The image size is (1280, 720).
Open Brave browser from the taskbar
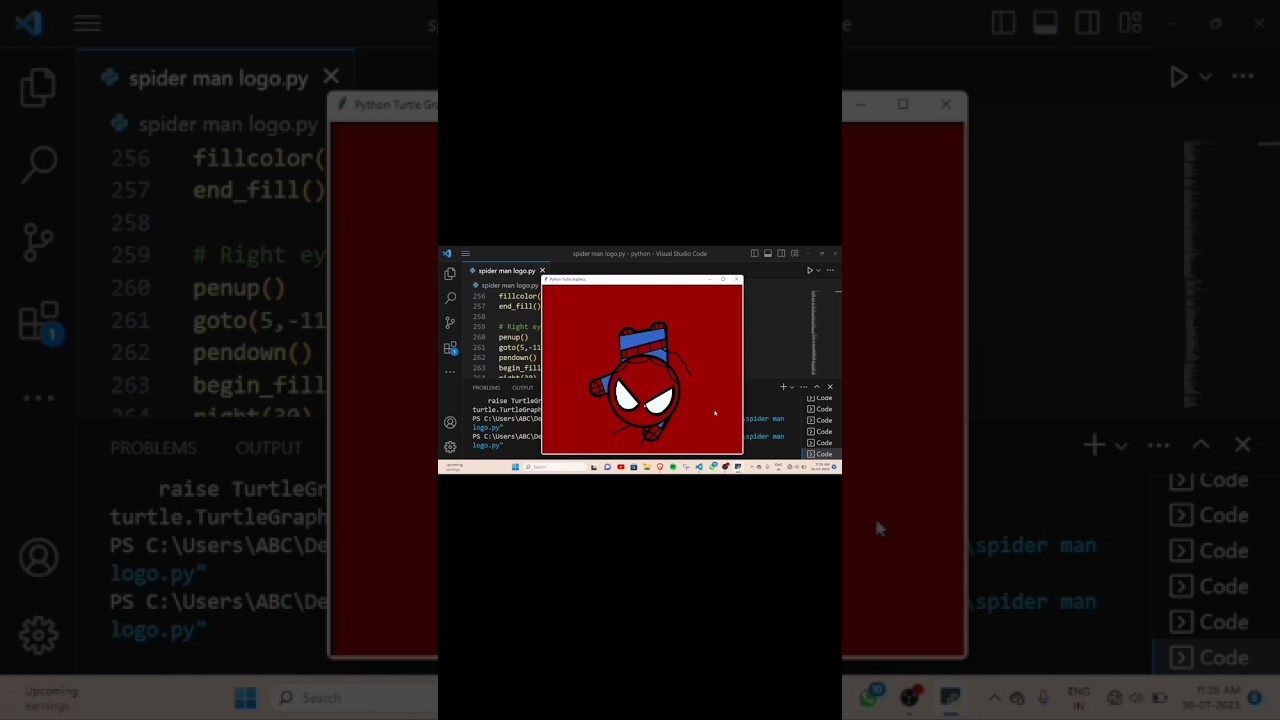(660, 467)
